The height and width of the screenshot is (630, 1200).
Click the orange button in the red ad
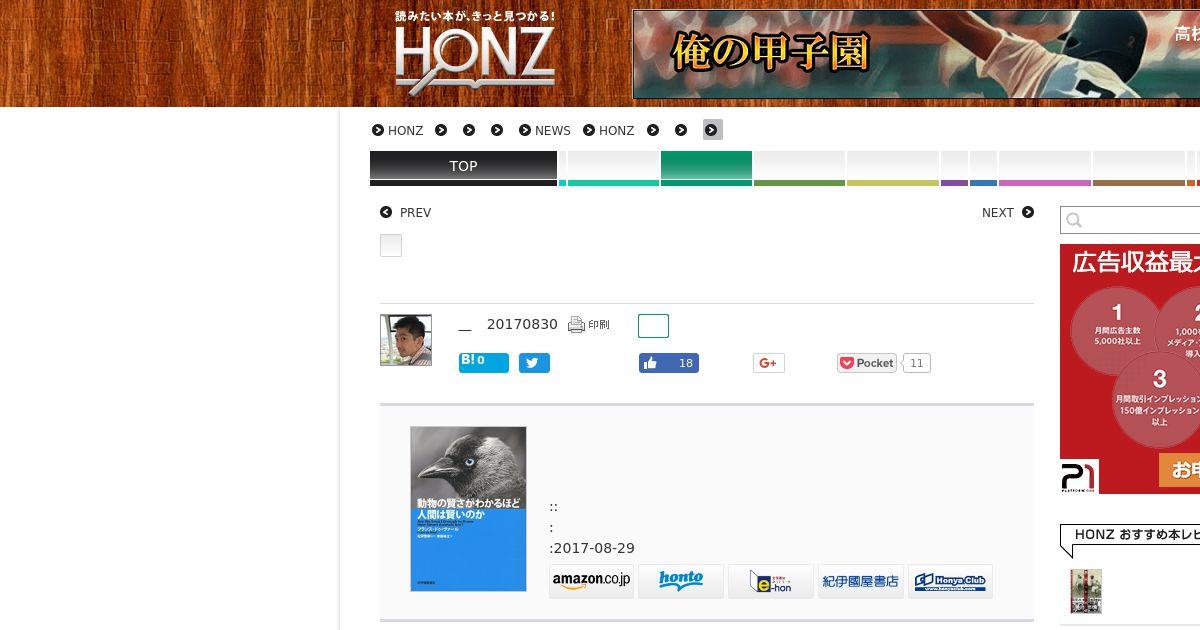[1179, 470]
